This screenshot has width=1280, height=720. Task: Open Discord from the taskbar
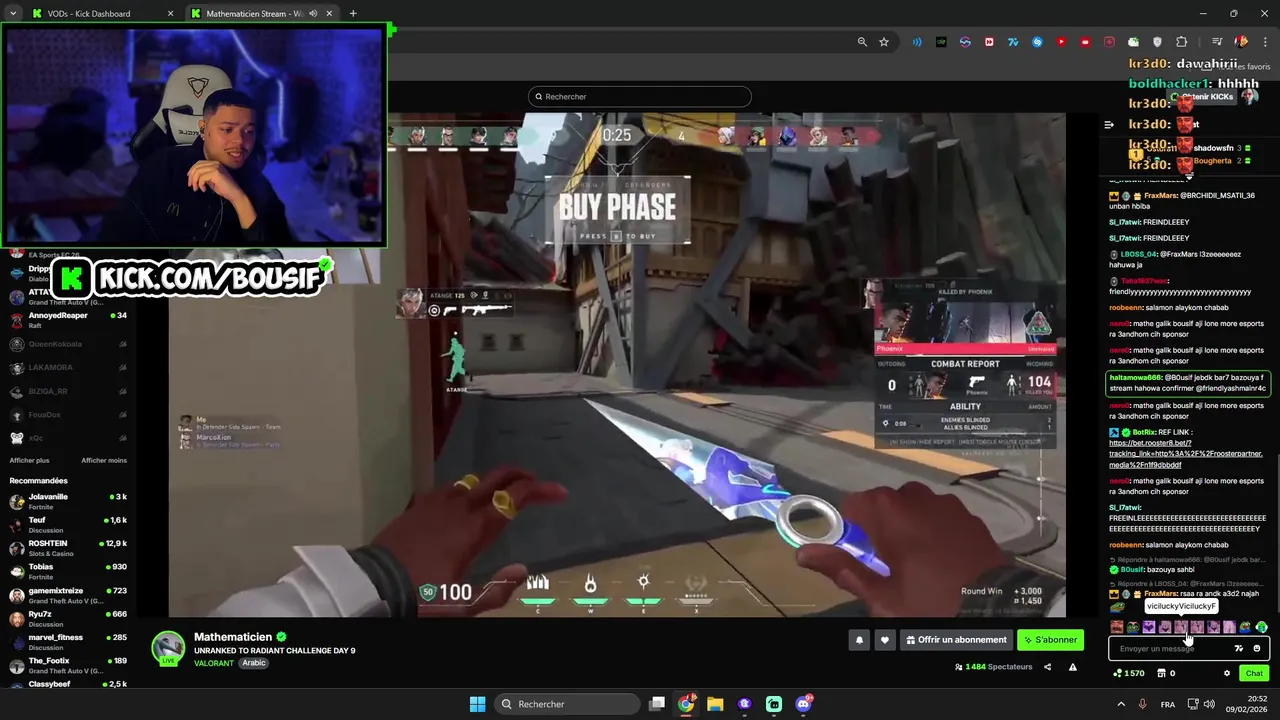[804, 704]
